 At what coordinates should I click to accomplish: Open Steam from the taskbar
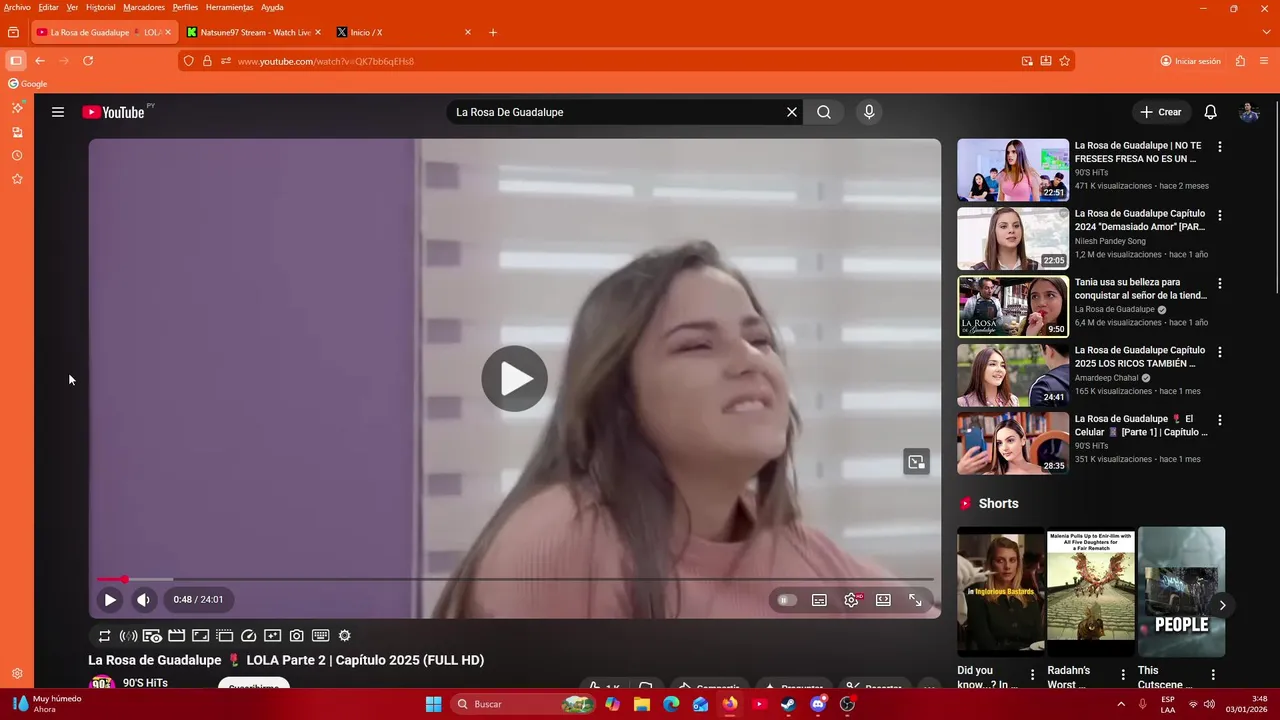pyautogui.click(x=788, y=704)
